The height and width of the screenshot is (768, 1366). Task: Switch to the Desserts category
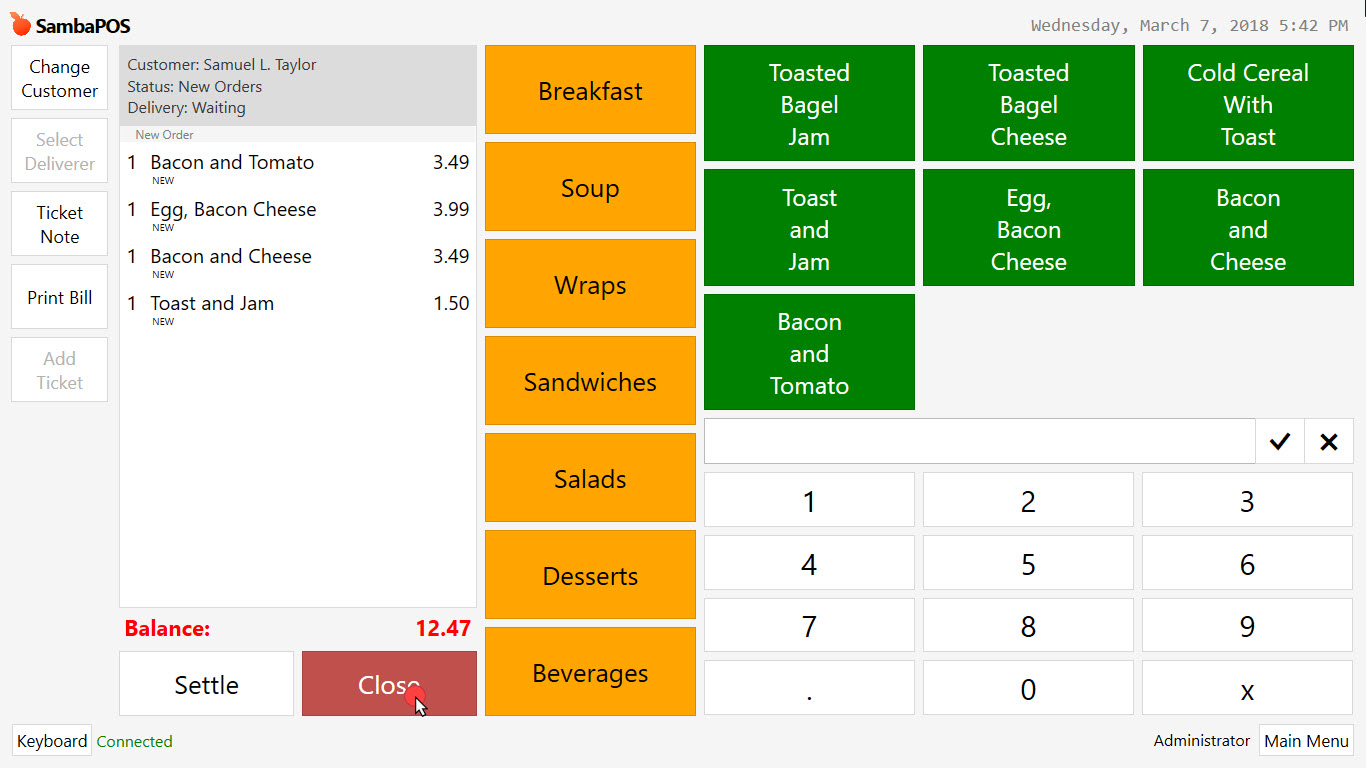pyautogui.click(x=589, y=575)
